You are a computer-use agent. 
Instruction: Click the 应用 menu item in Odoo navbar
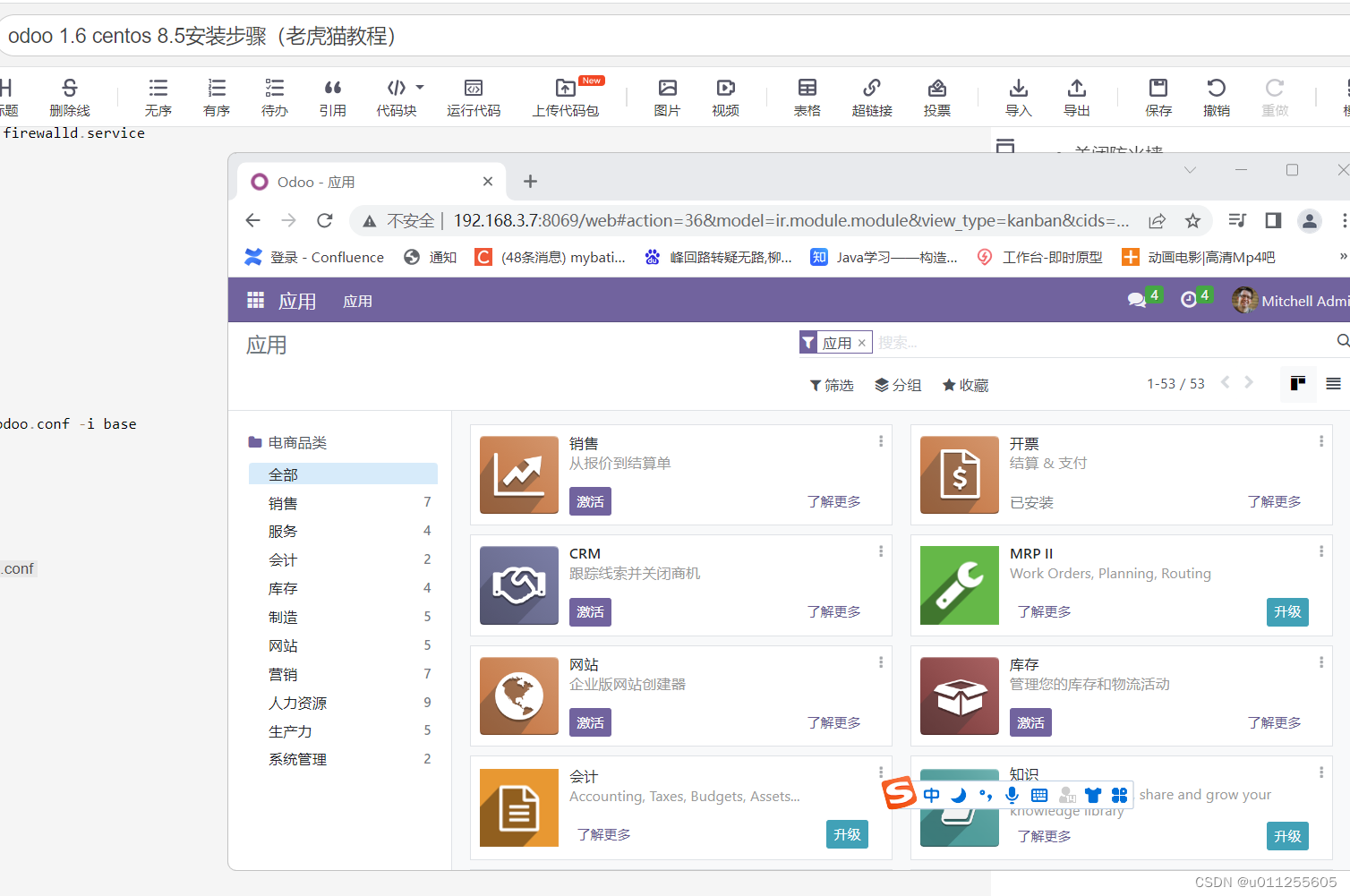tap(357, 302)
